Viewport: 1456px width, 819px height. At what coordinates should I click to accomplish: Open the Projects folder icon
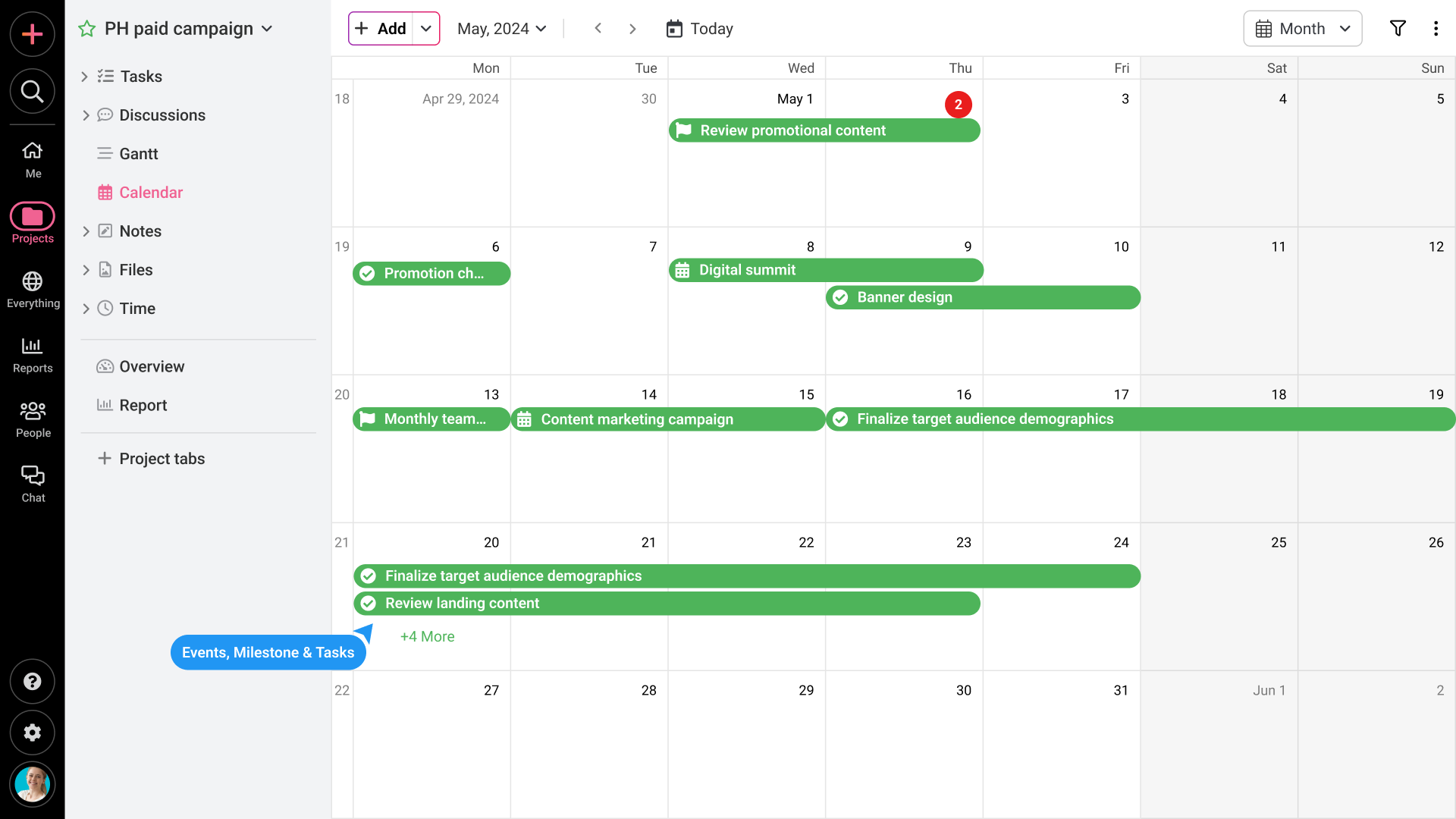tap(33, 223)
